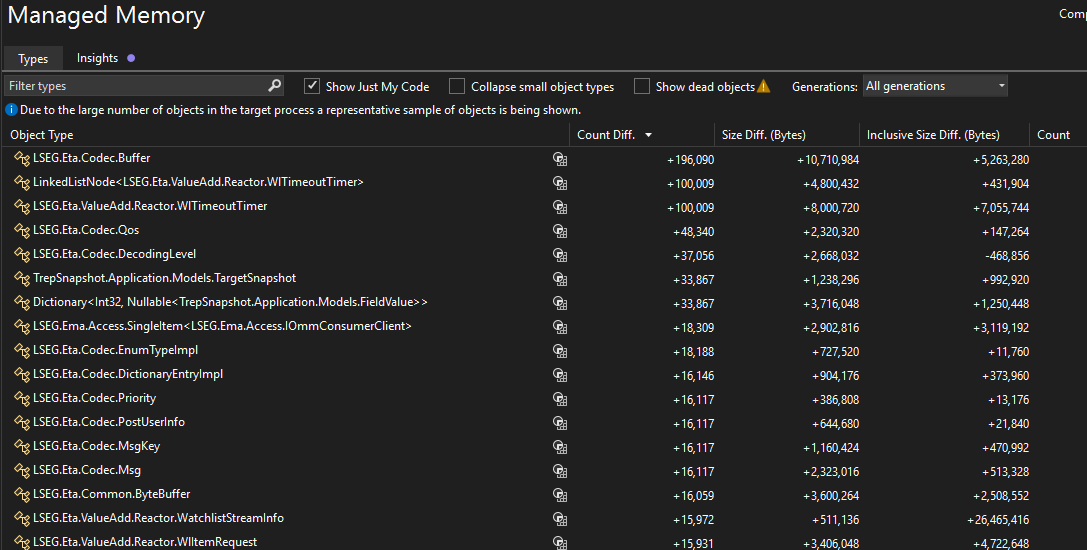Select the LSEG.Eta.ValueAdd.Reactor.WlItemRequest row
Image resolution: width=1087 pixels, height=550 pixels.
(x=544, y=542)
